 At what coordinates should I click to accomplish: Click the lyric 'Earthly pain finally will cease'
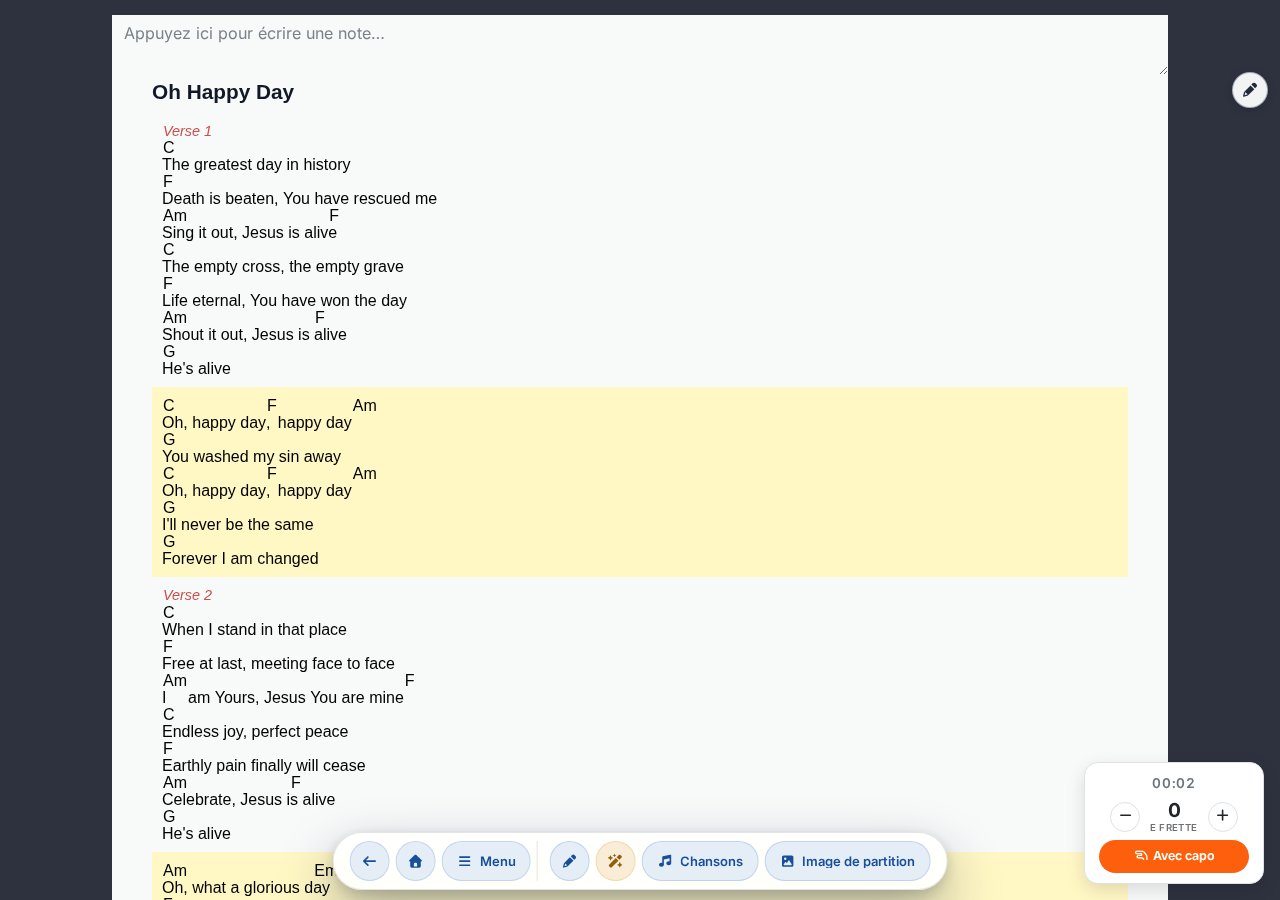[264, 766]
